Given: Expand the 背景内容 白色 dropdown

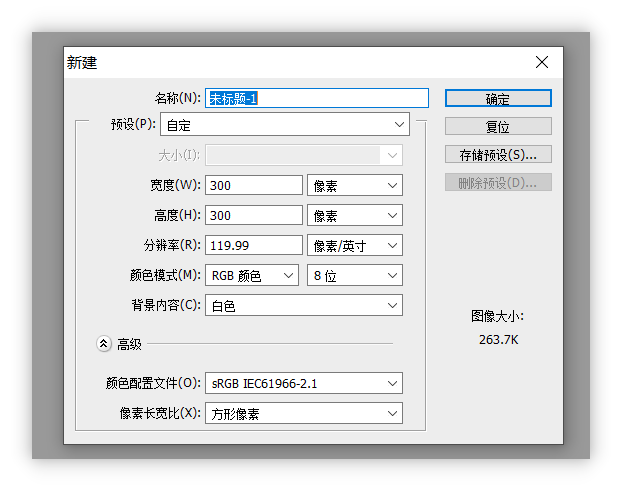Looking at the screenshot, I should 304,305.
